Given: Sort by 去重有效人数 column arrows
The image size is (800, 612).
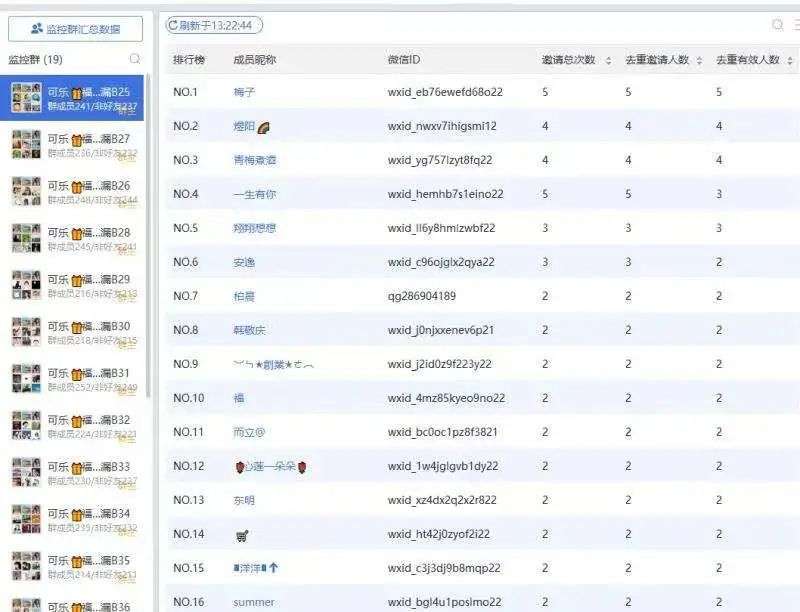Looking at the screenshot, I should pyautogui.click(x=790, y=61).
